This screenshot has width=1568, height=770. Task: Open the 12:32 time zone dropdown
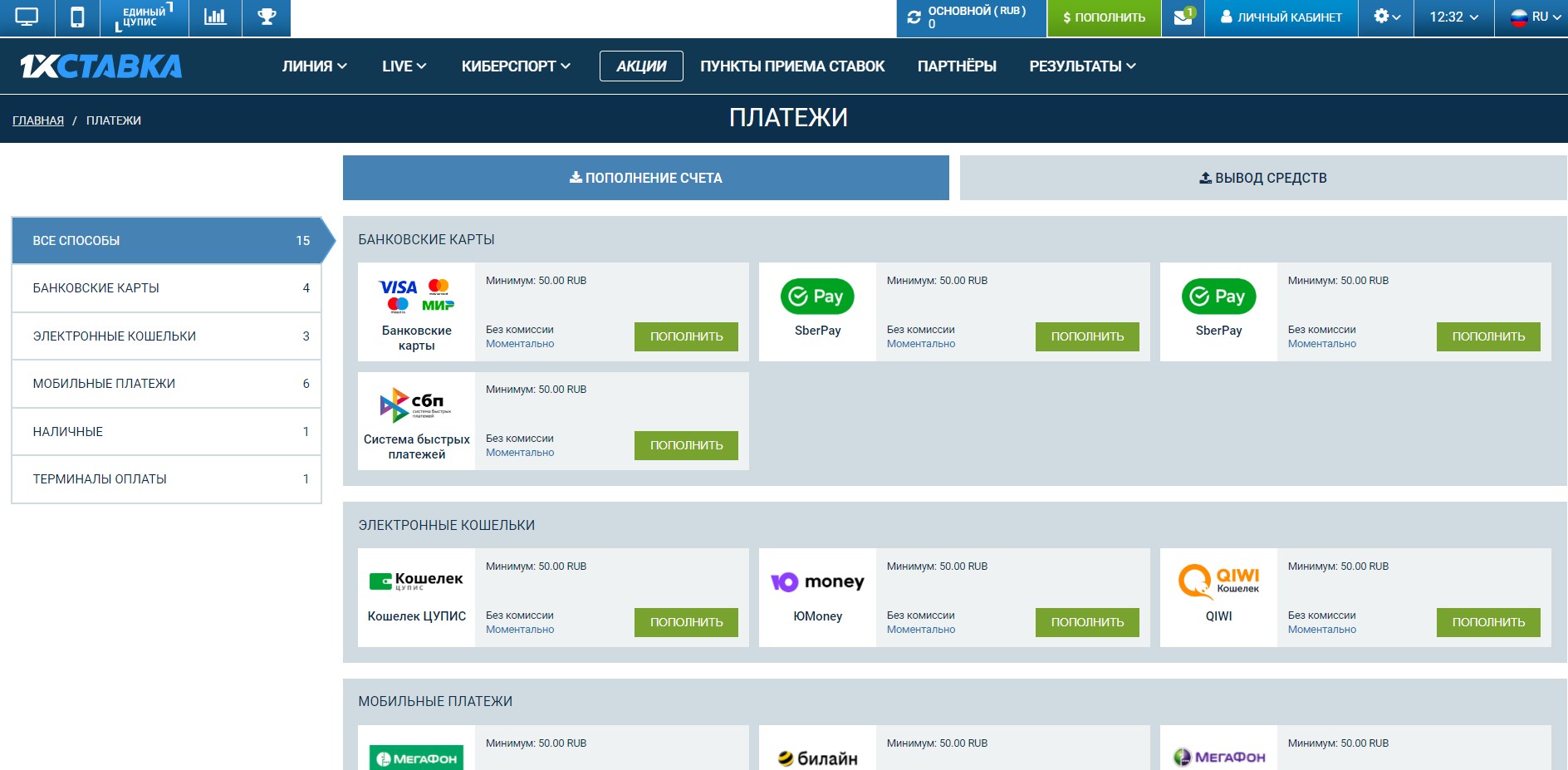[x=1453, y=17]
